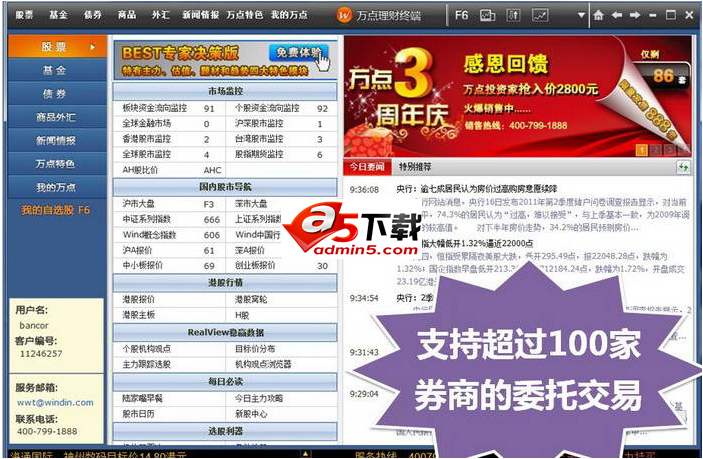Collapse the 国内股市导航 section header

tap(225, 187)
